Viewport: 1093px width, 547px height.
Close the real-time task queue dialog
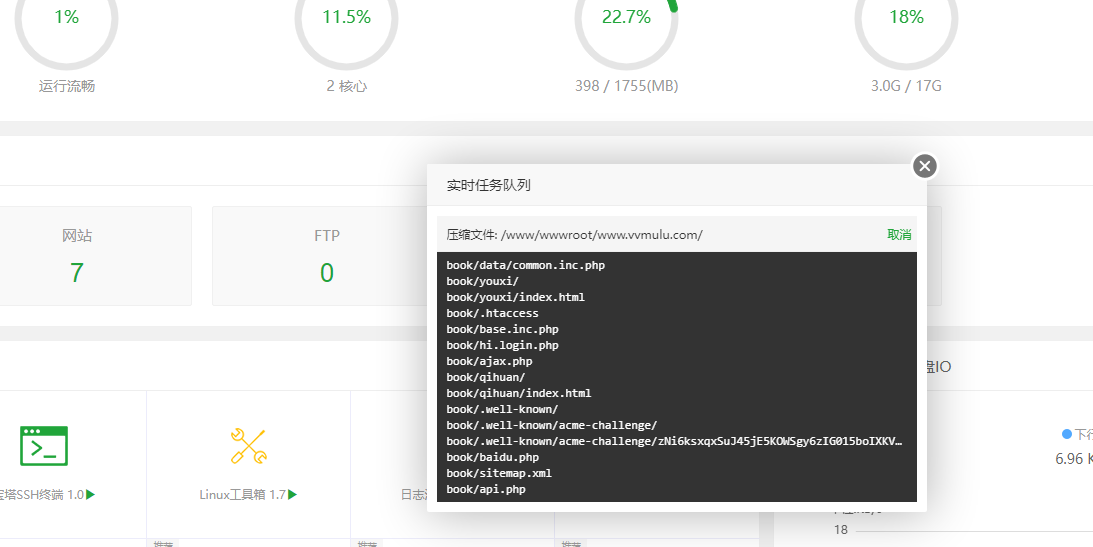pyautogui.click(x=924, y=167)
